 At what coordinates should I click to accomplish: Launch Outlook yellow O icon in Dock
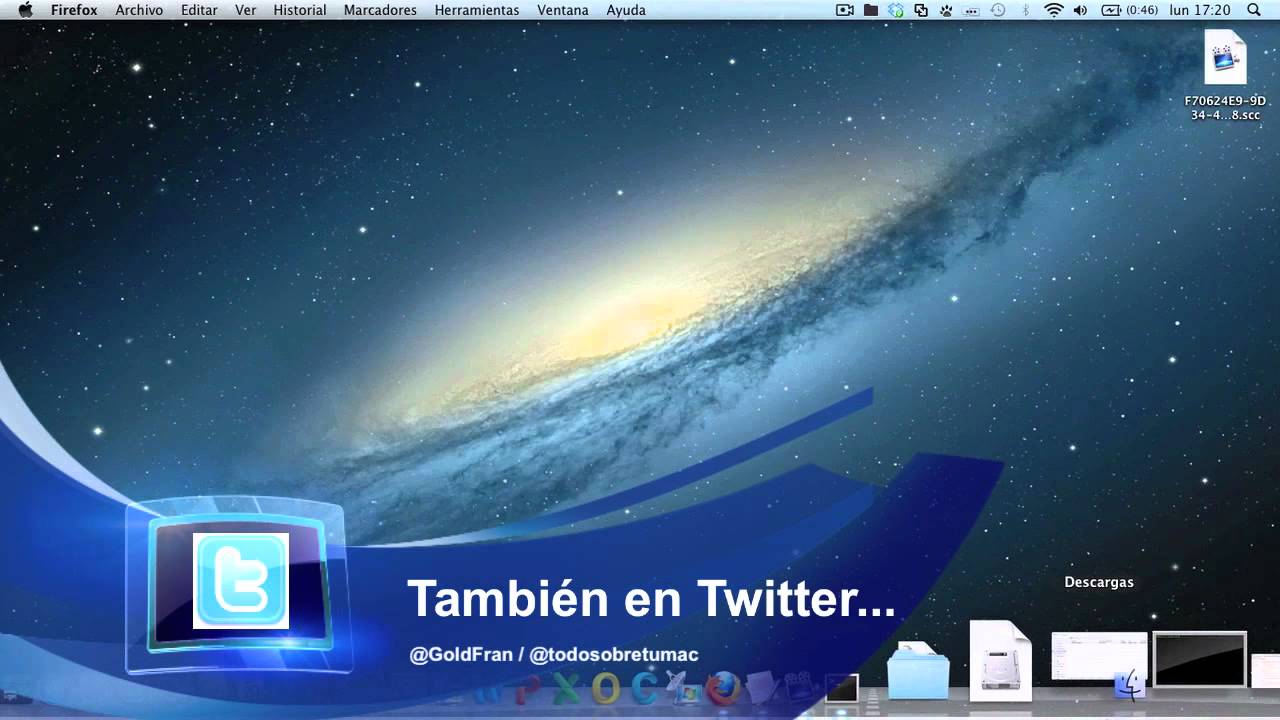[606, 688]
